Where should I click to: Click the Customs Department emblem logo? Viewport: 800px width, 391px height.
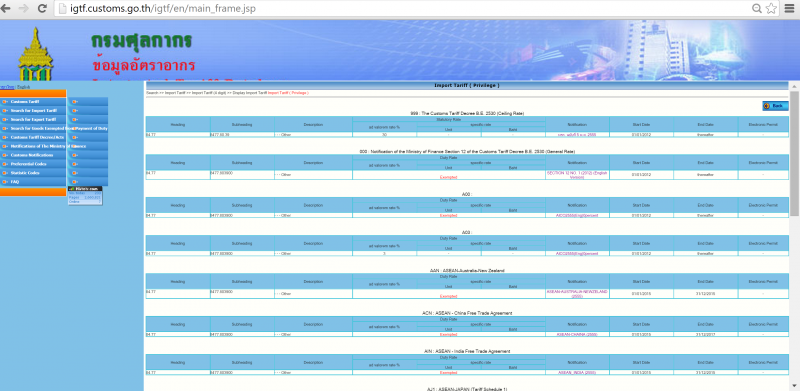[x=35, y=54]
